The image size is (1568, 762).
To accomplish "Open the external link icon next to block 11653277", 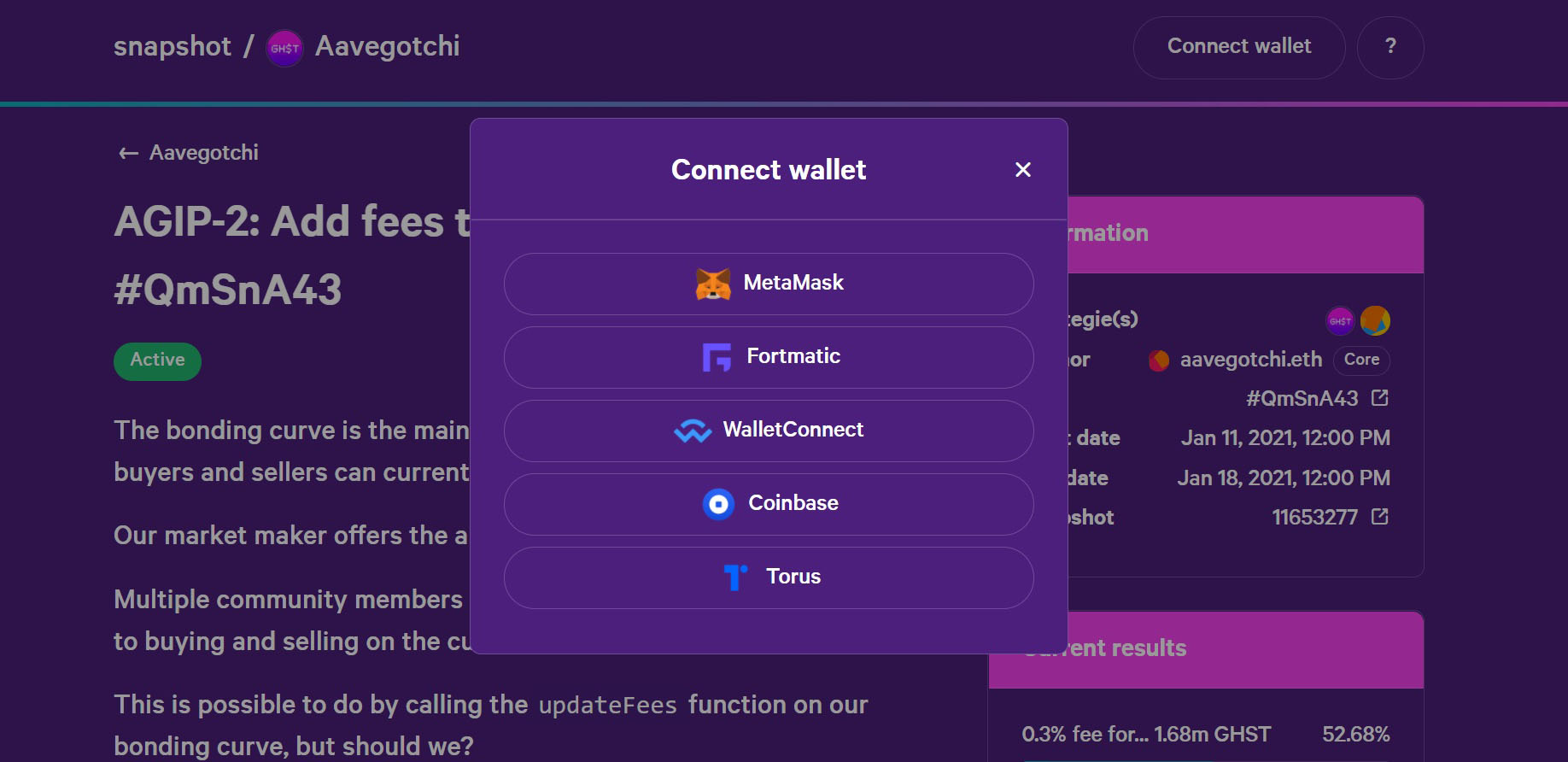I will point(1380,517).
